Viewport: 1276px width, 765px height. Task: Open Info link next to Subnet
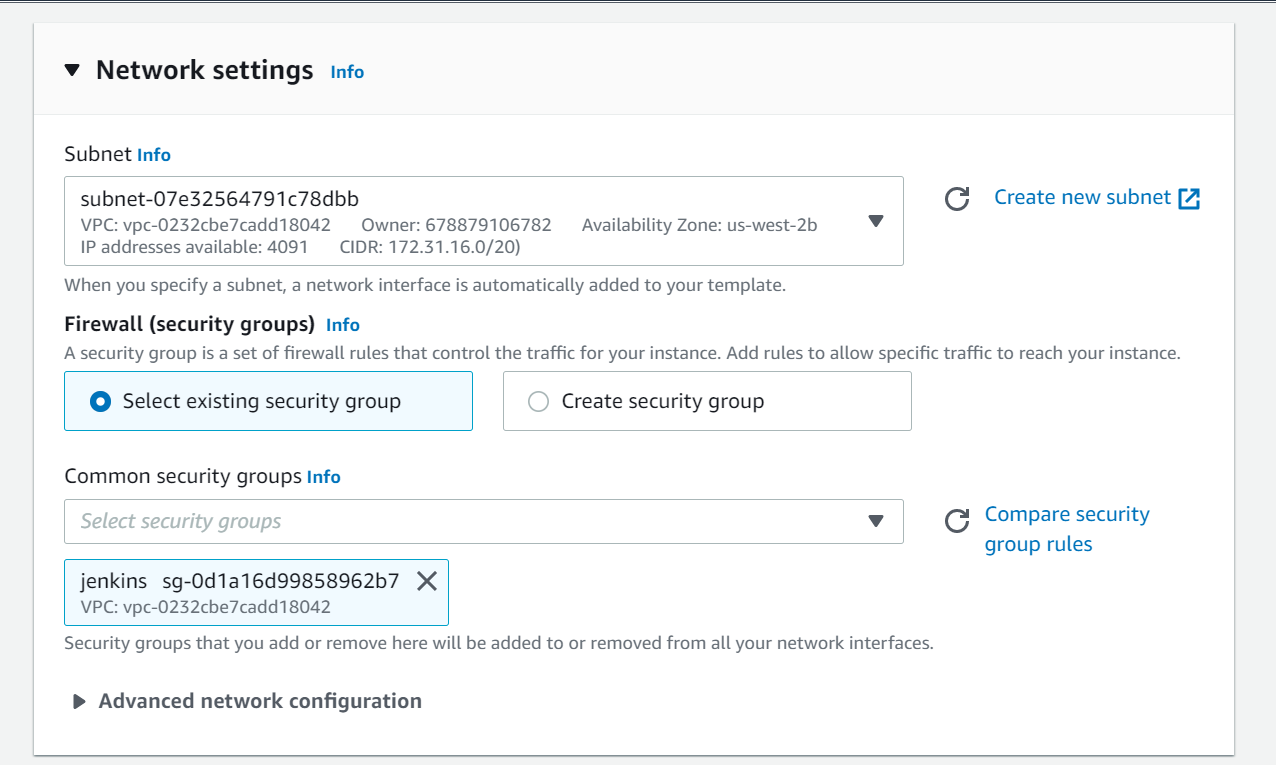point(154,155)
